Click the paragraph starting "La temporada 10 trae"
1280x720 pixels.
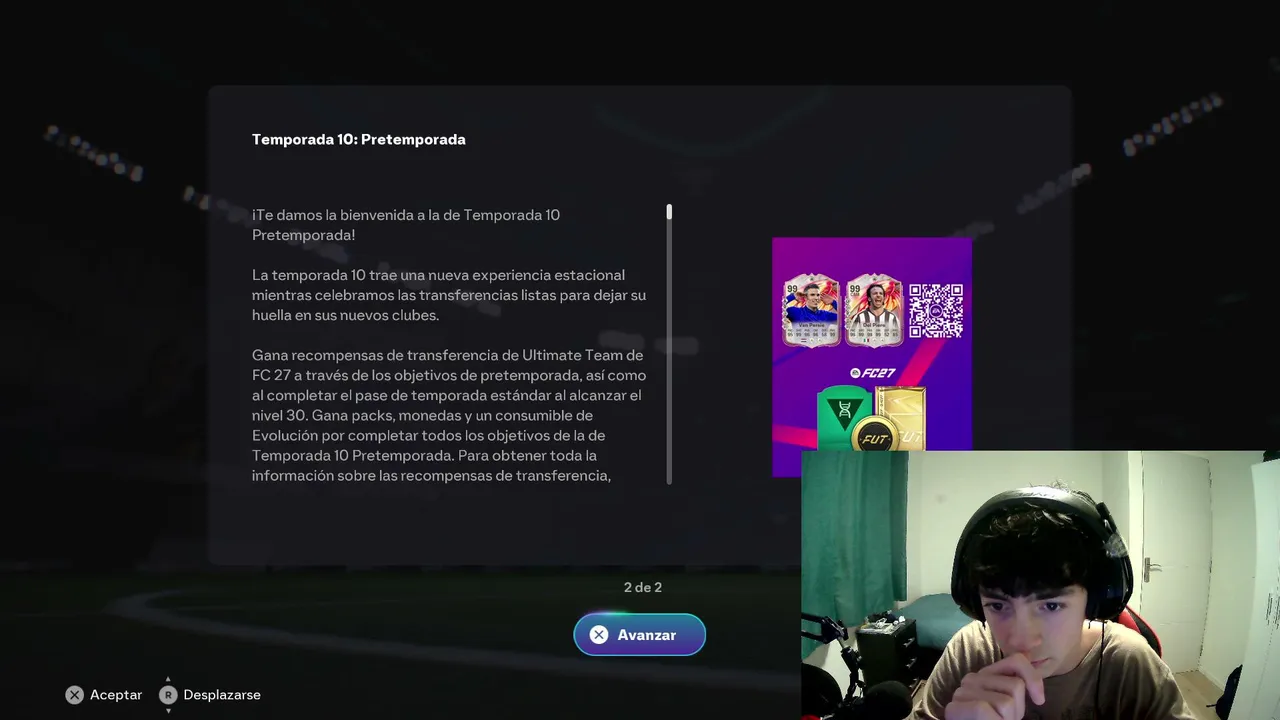tap(449, 295)
